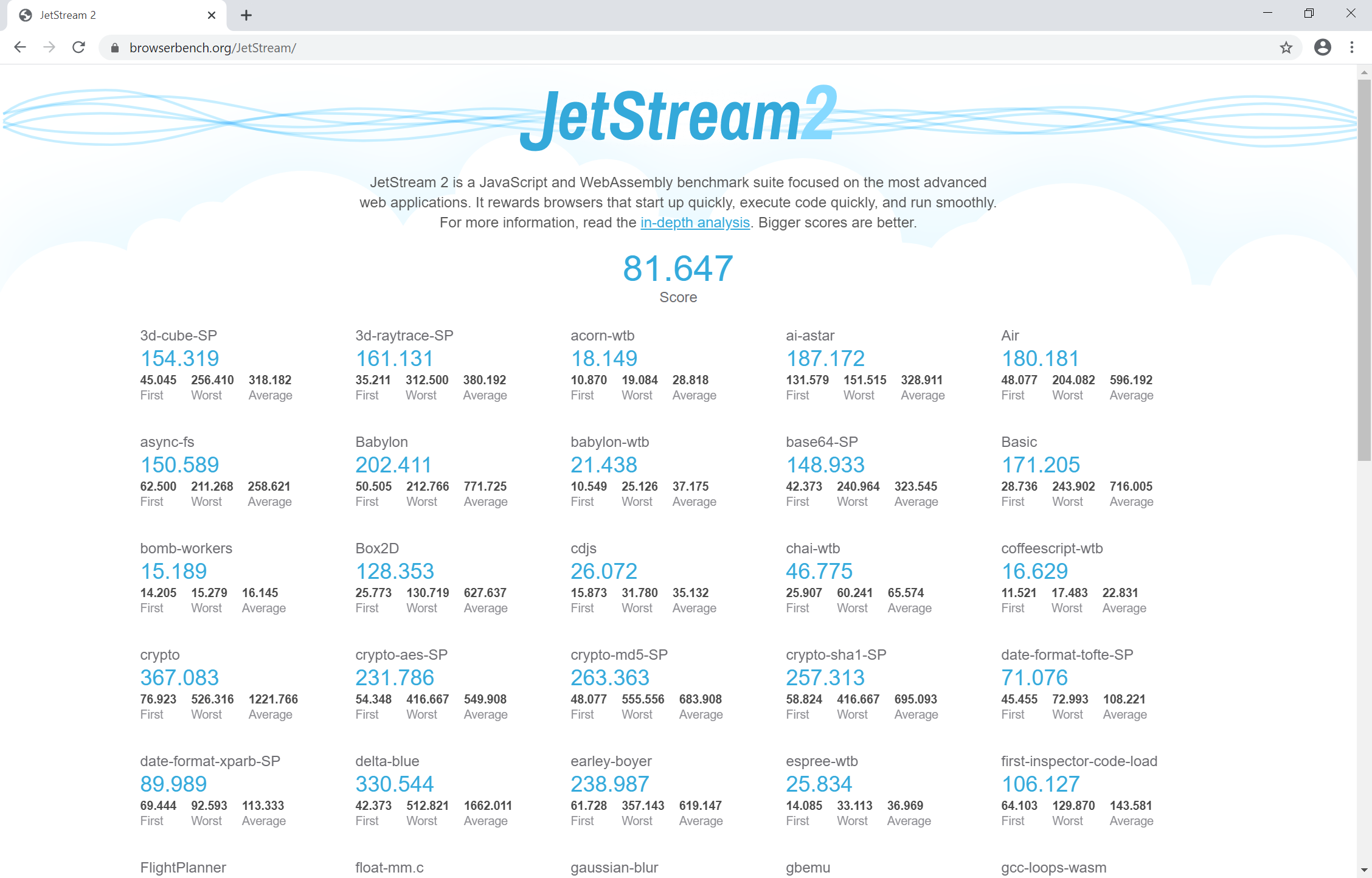Image resolution: width=1372 pixels, height=878 pixels.
Task: Click the browser back arrow
Action: [20, 47]
